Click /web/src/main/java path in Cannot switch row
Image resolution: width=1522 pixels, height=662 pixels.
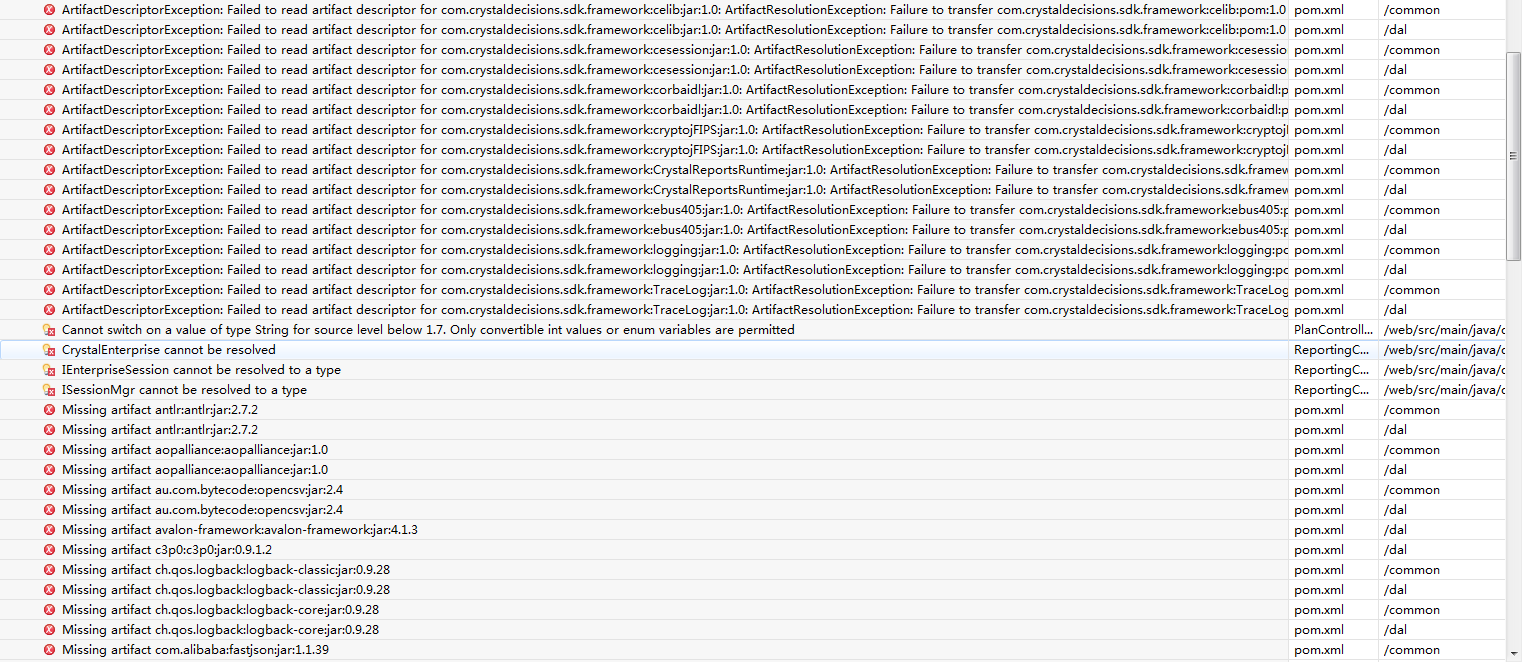tap(1445, 330)
